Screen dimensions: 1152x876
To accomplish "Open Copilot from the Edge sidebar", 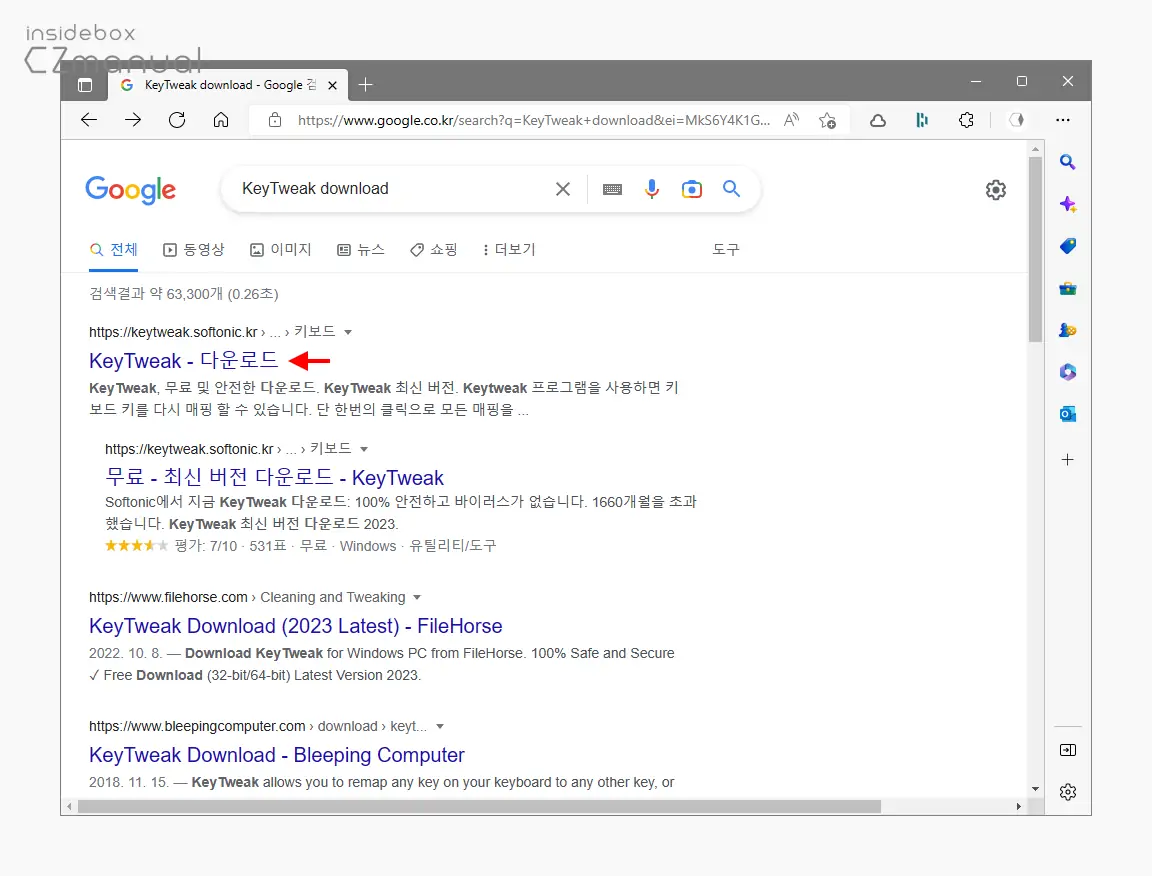I will point(1068,204).
